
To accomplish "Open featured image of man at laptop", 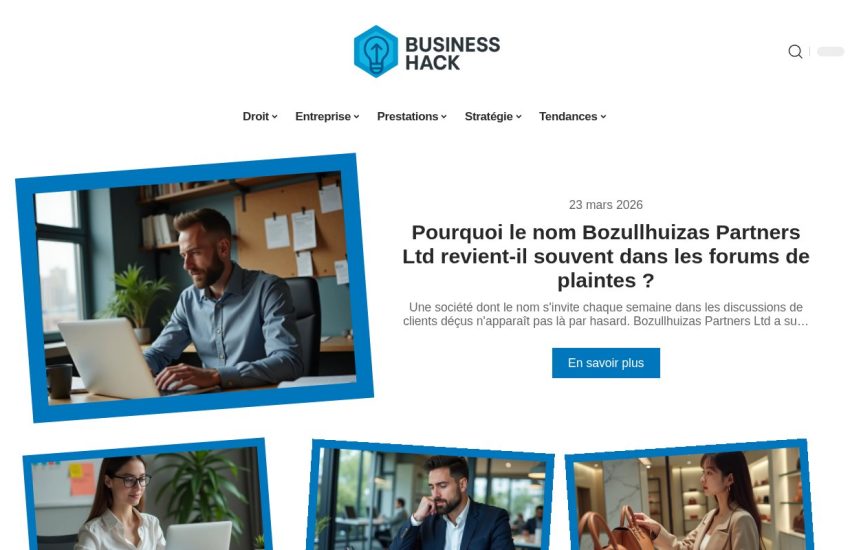I will coord(195,288).
